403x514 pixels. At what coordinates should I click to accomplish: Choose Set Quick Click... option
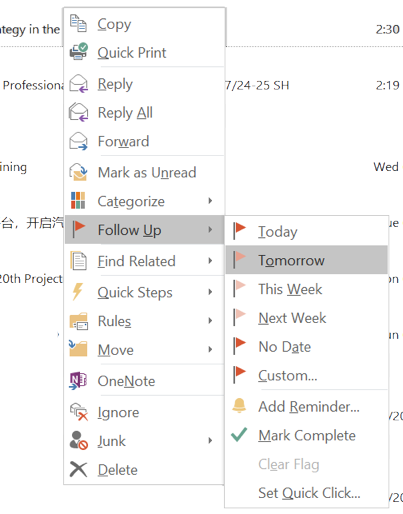pos(307,493)
